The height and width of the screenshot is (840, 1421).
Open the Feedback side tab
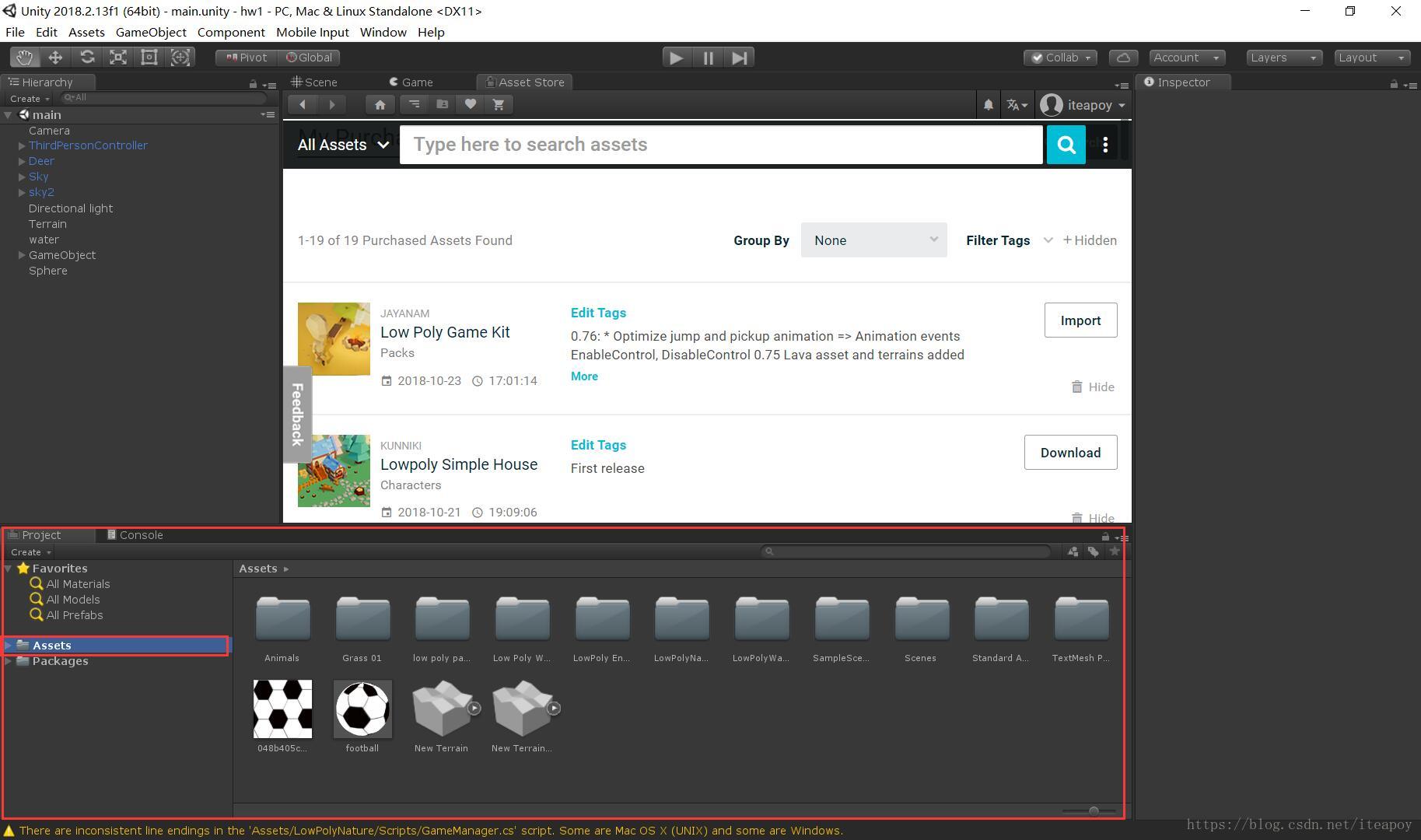(297, 414)
